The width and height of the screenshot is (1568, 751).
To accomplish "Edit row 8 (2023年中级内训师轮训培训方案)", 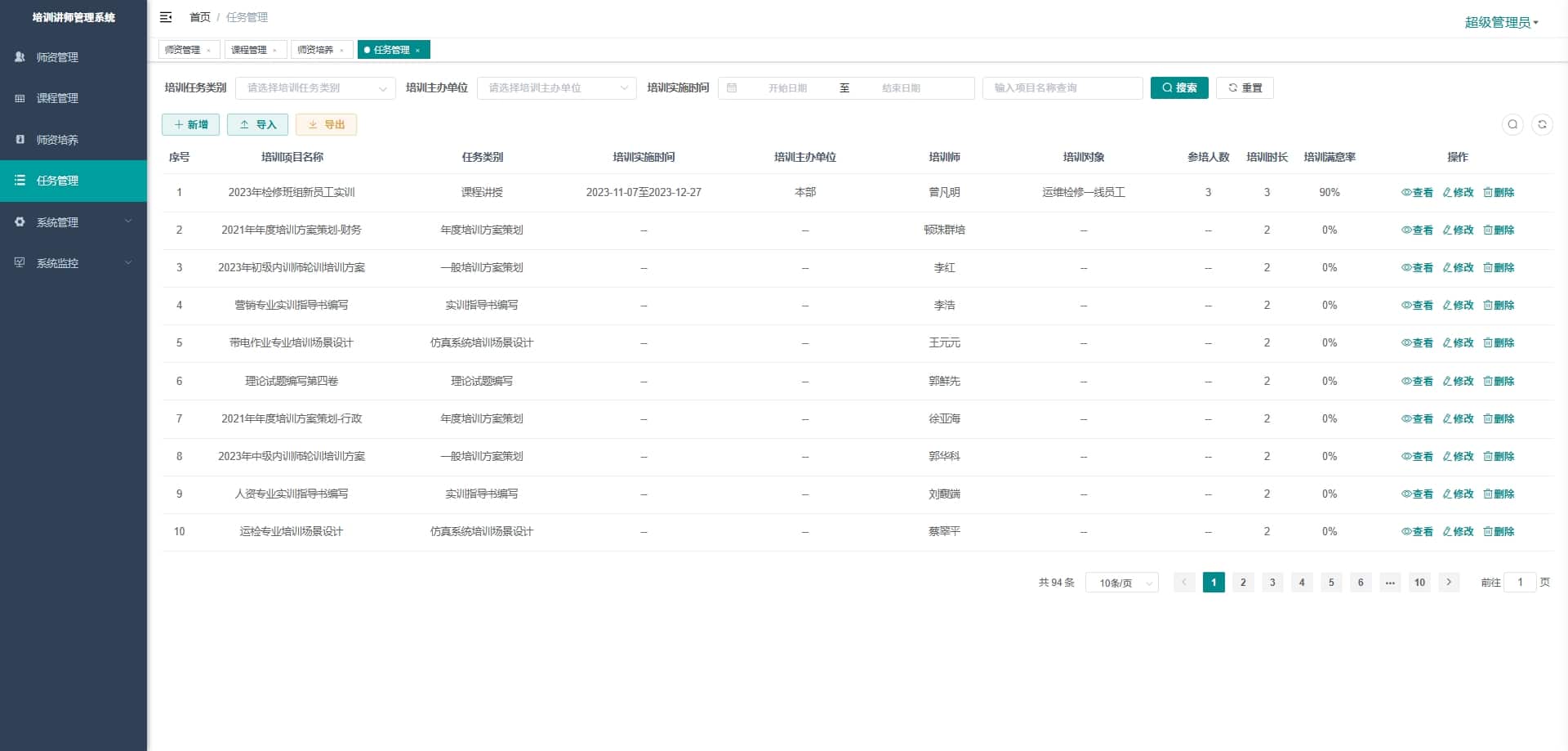I will tap(1458, 457).
